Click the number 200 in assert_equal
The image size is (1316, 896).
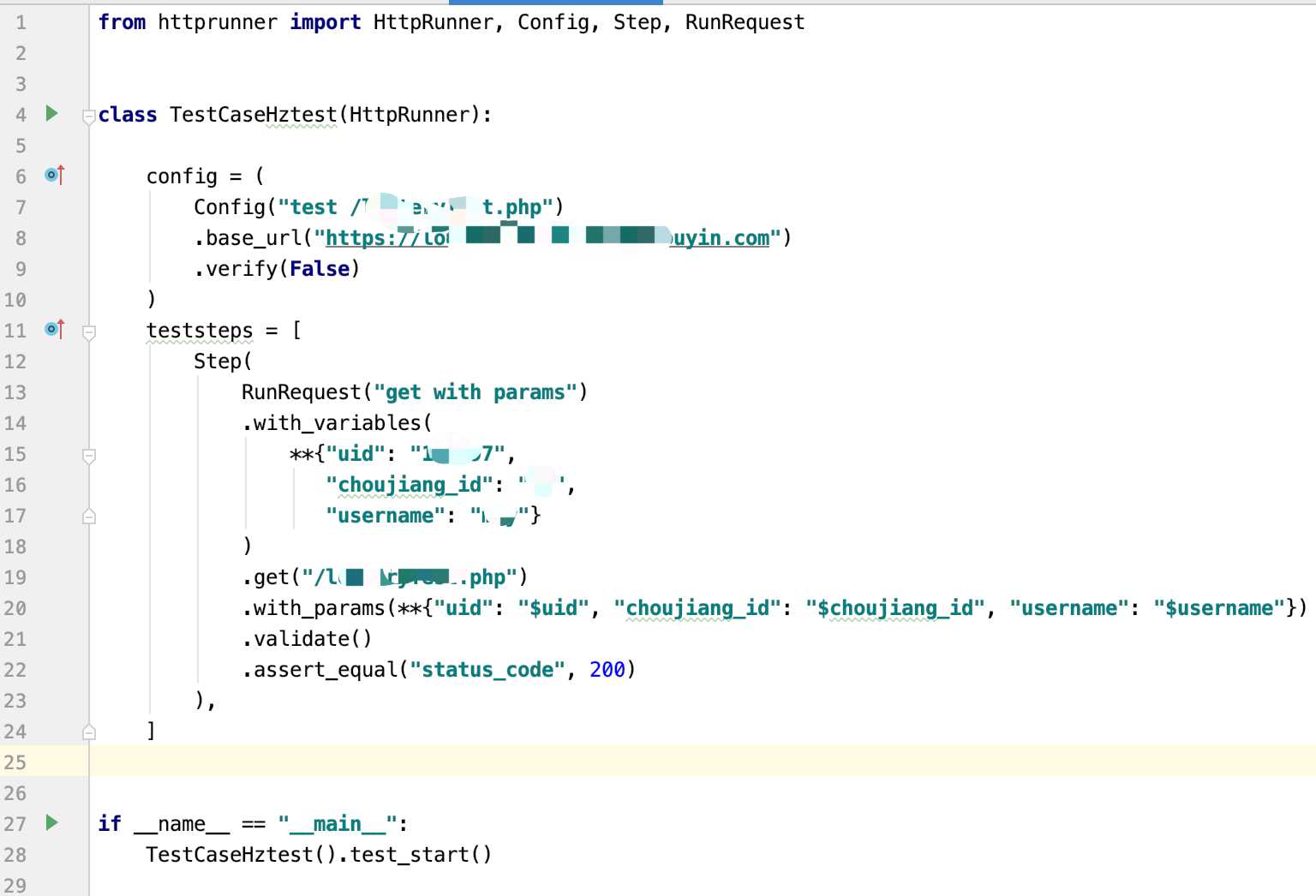[607, 670]
